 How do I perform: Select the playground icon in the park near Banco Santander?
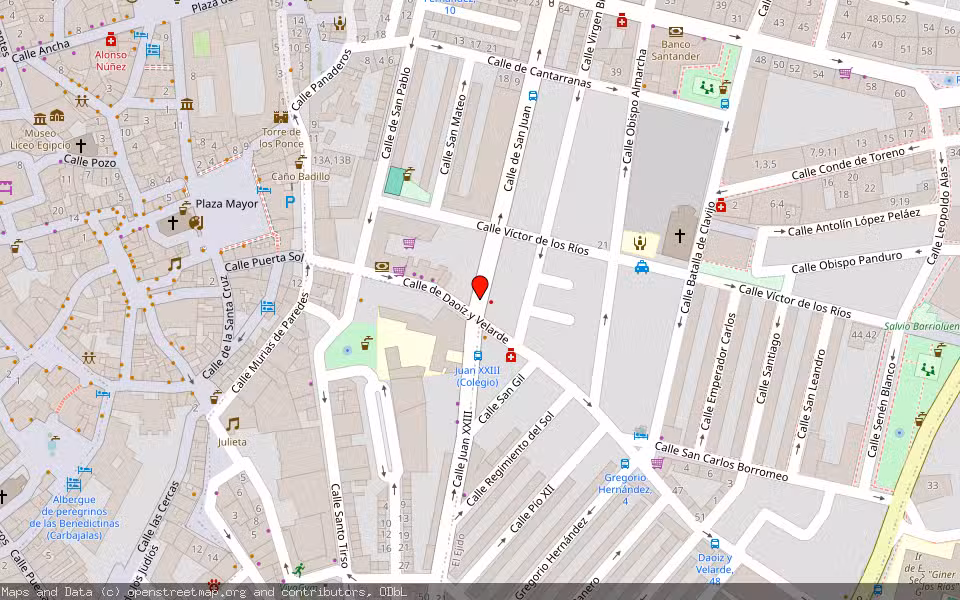[707, 88]
